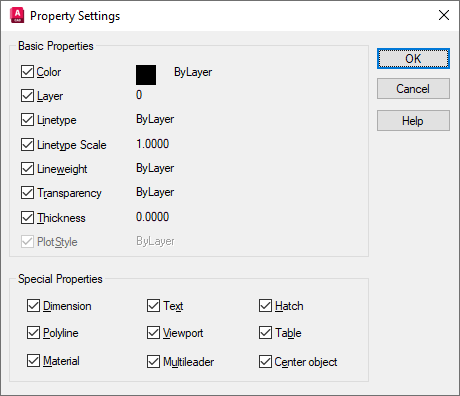Click the AutoCAD app icon in title bar

(x=17, y=15)
